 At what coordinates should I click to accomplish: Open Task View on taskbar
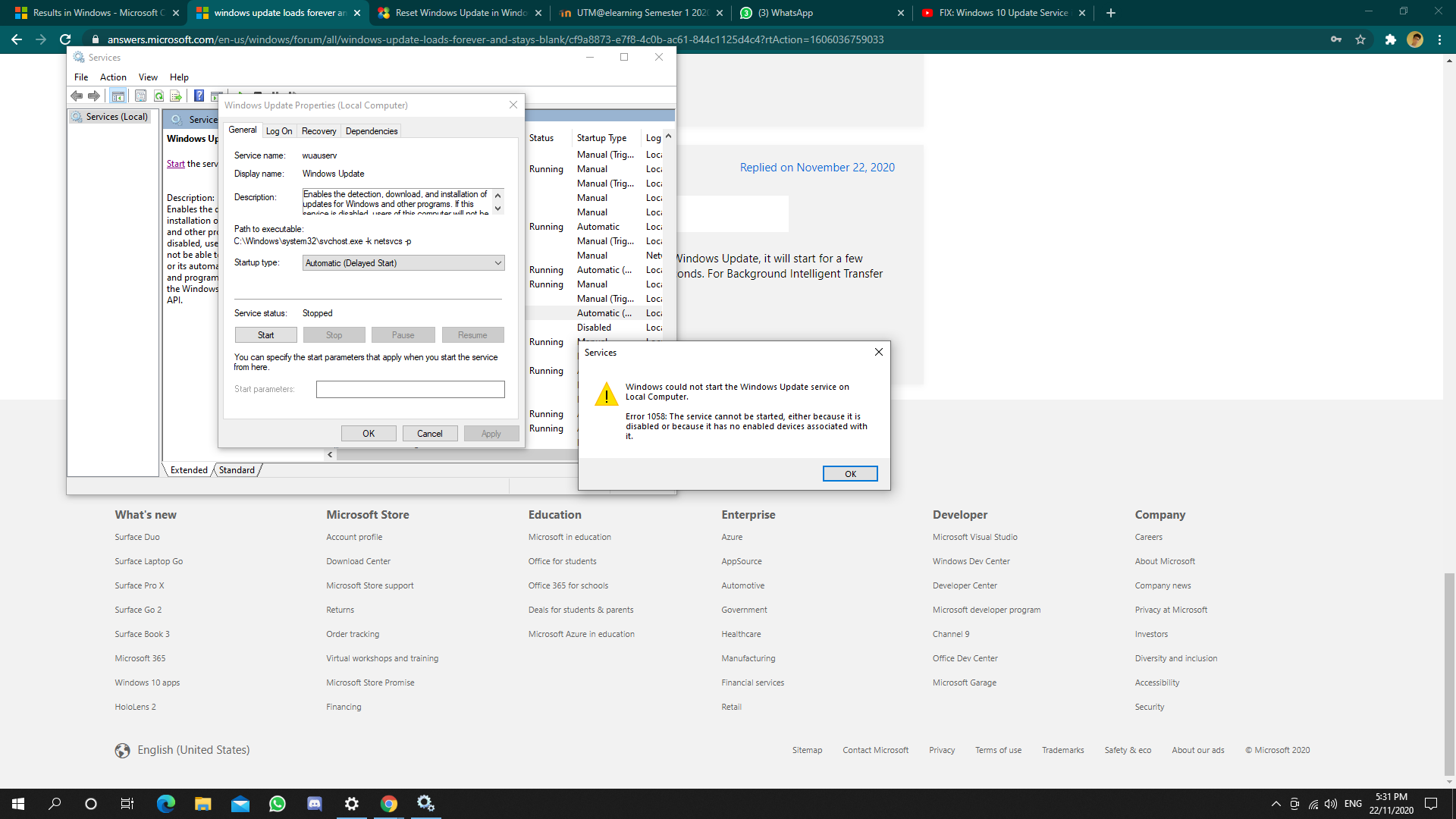[127, 804]
